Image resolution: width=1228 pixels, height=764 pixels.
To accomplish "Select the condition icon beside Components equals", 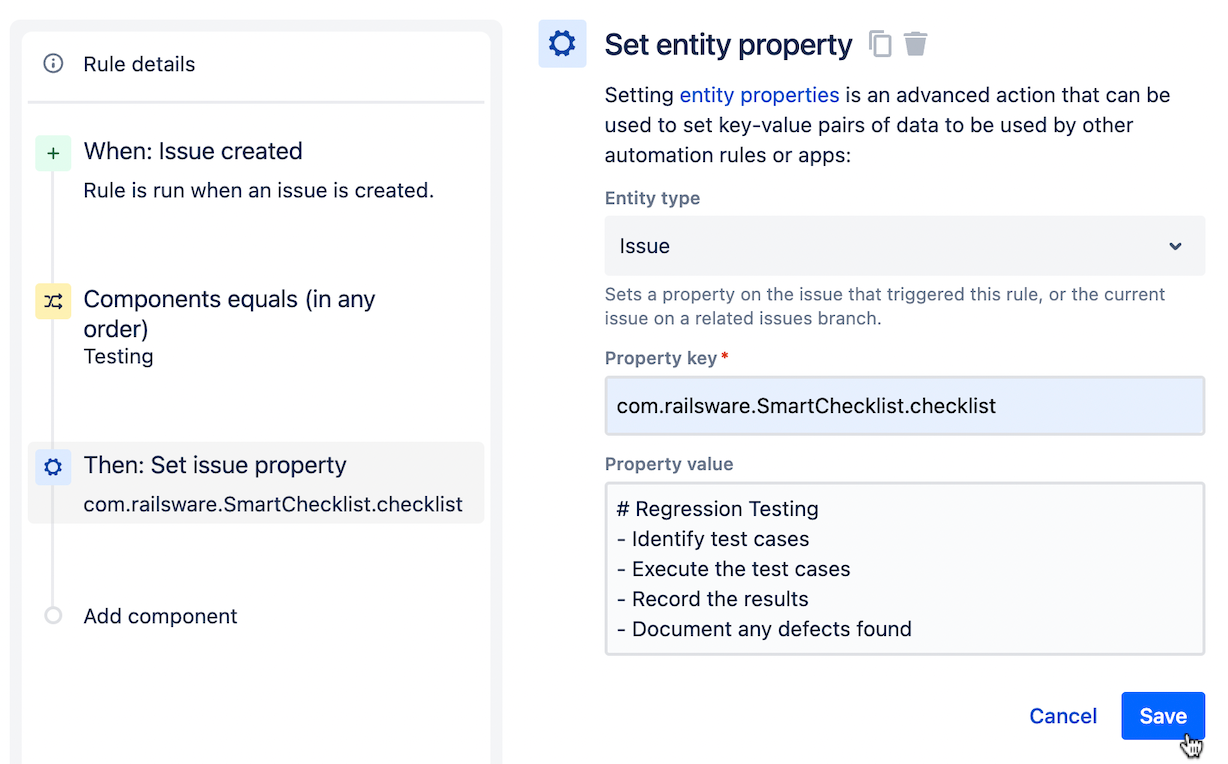I will 52,301.
